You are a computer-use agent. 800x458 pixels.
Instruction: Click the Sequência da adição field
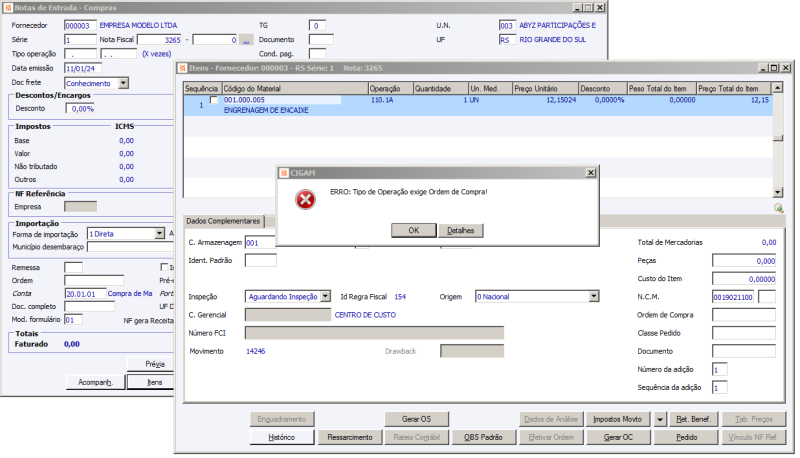(x=719, y=388)
